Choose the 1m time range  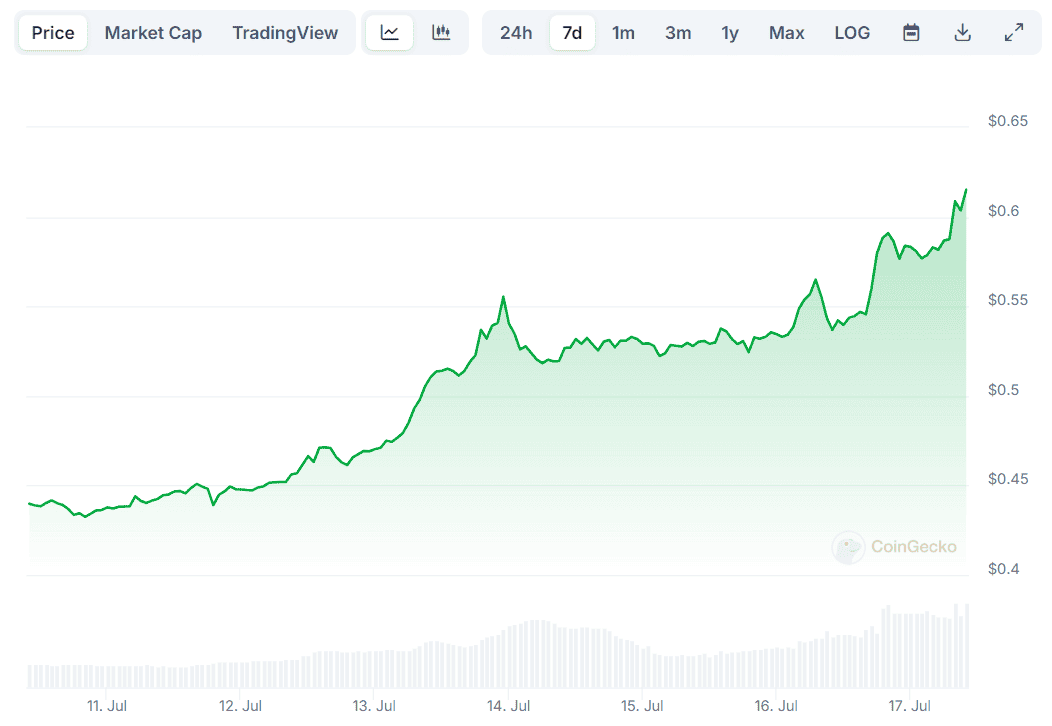click(623, 33)
